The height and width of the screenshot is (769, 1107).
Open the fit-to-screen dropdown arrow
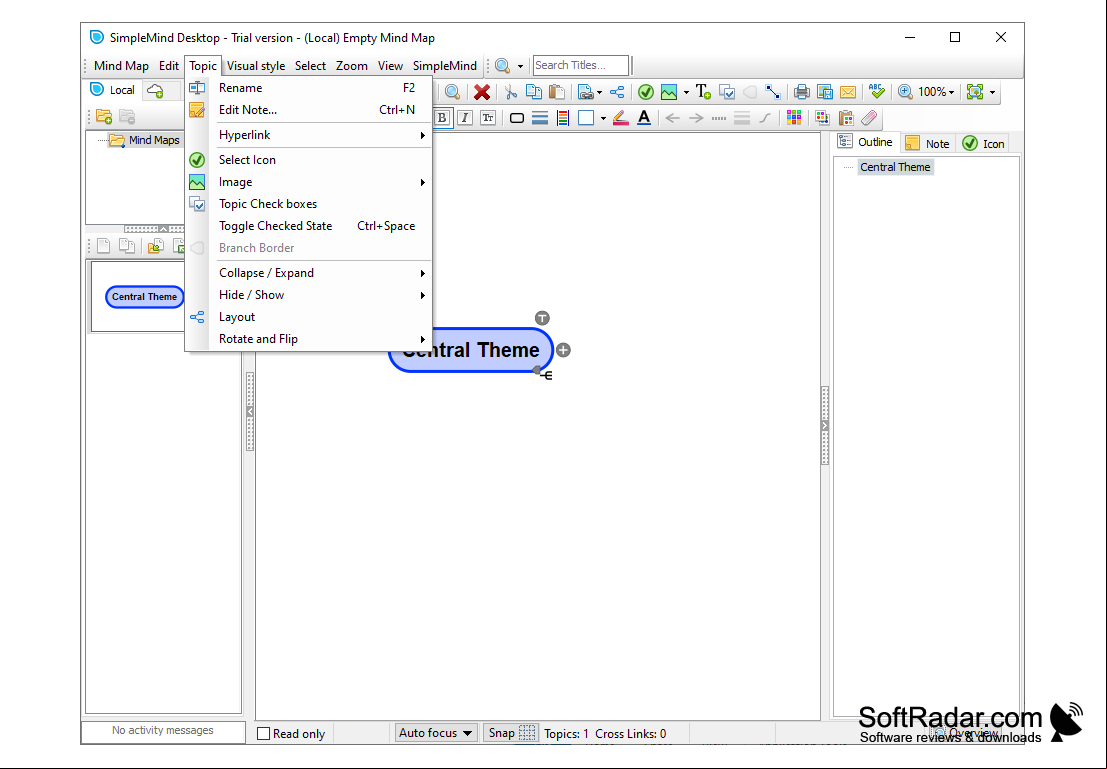pos(992,92)
